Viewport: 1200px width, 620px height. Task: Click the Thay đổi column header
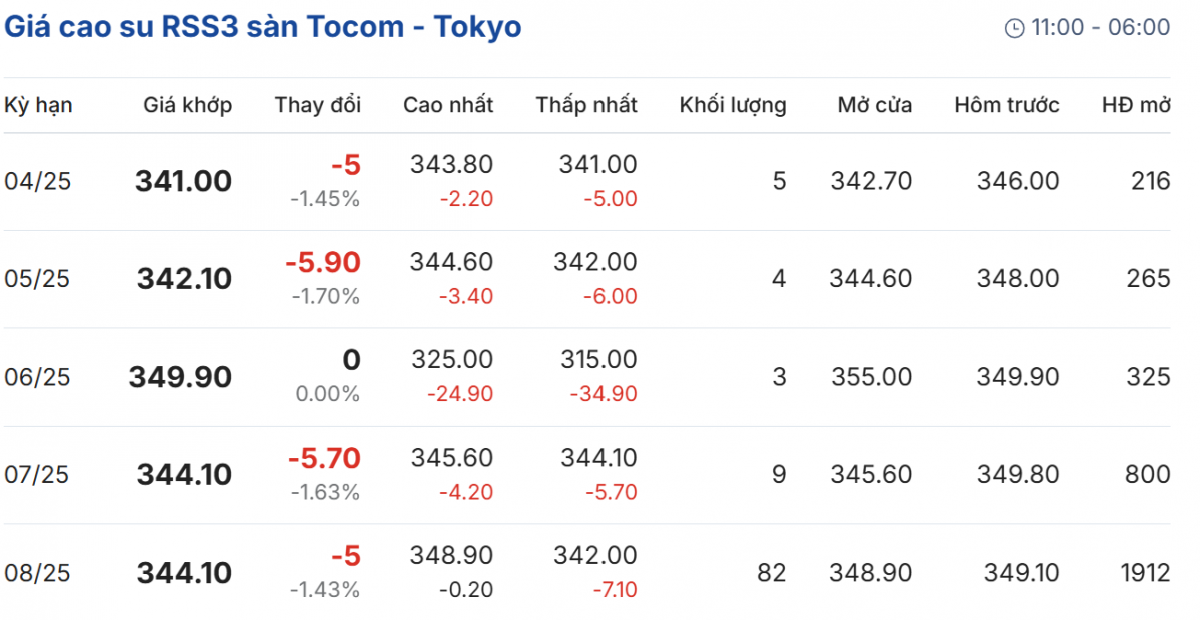[318, 105]
